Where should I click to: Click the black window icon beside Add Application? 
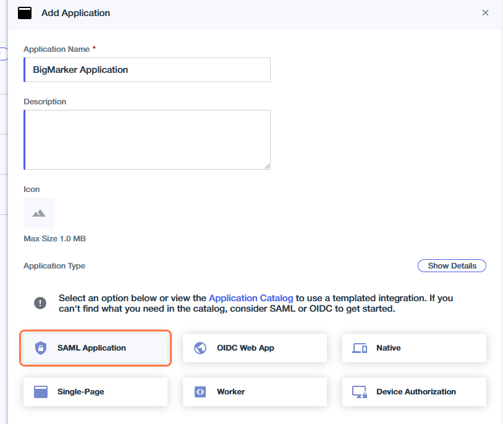click(25, 13)
